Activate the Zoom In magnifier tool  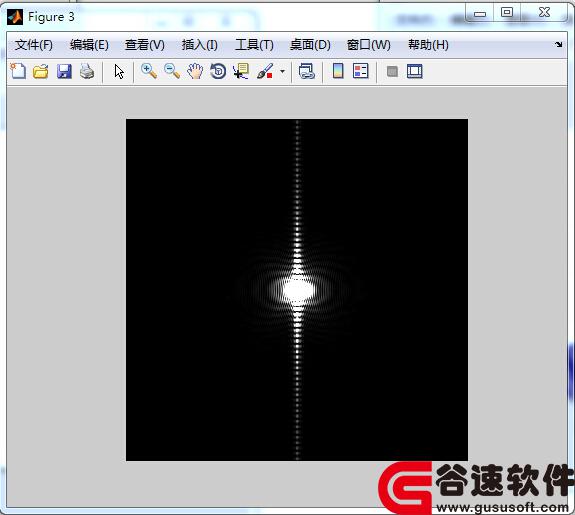(149, 71)
